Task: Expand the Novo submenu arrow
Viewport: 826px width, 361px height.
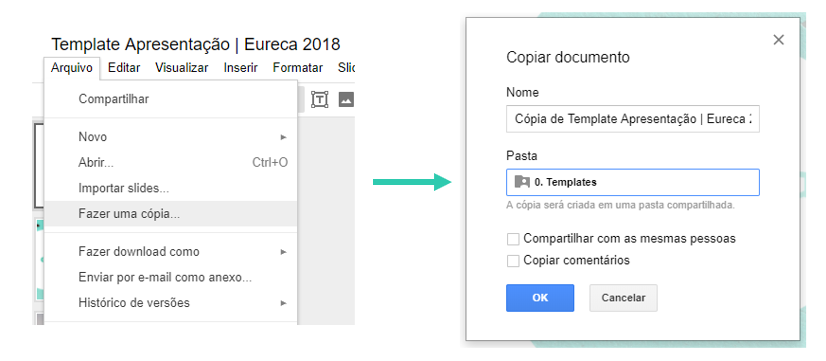Action: [x=283, y=137]
